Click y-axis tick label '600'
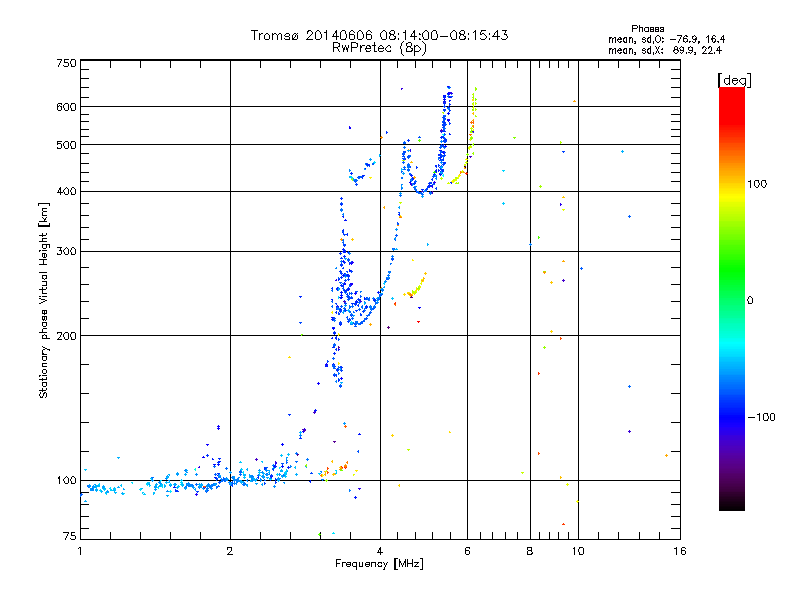 (x=66, y=107)
